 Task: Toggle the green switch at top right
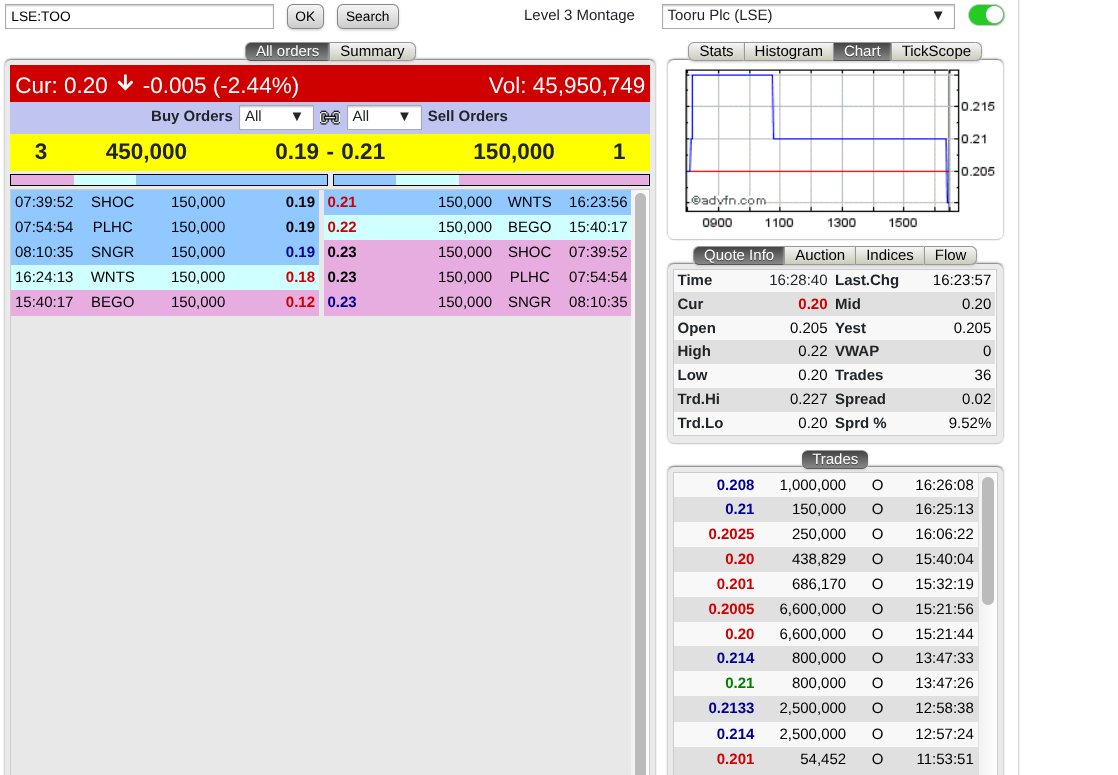pyautogui.click(x=986, y=15)
